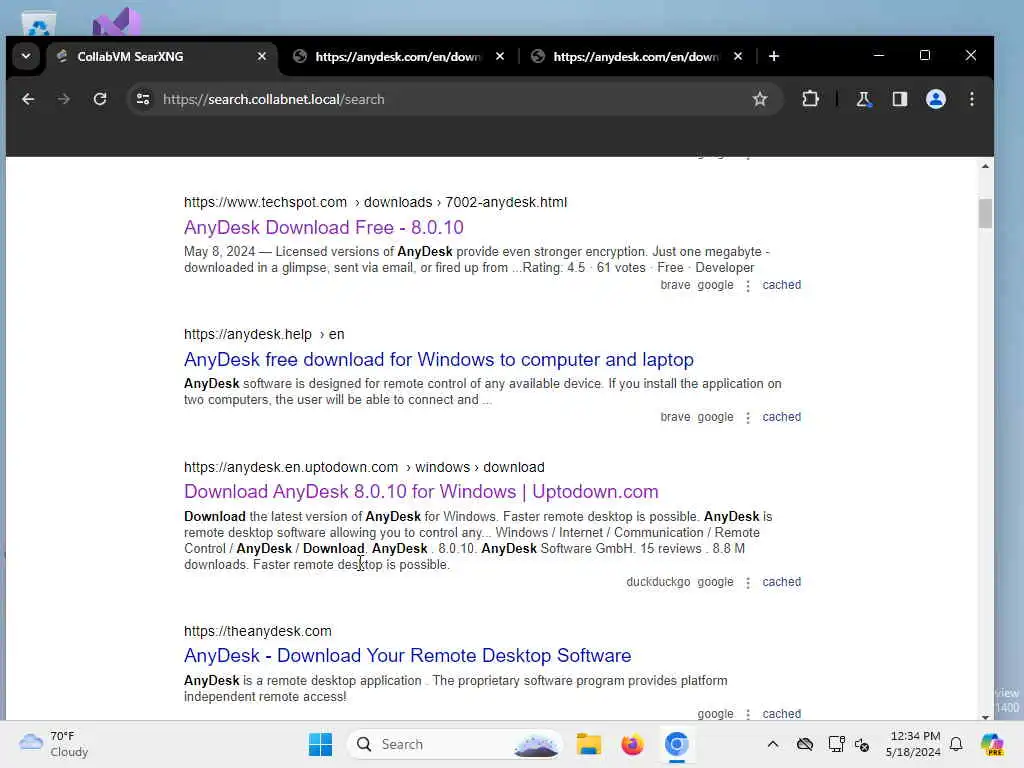Open the Windows Start menu

pyautogui.click(x=320, y=744)
